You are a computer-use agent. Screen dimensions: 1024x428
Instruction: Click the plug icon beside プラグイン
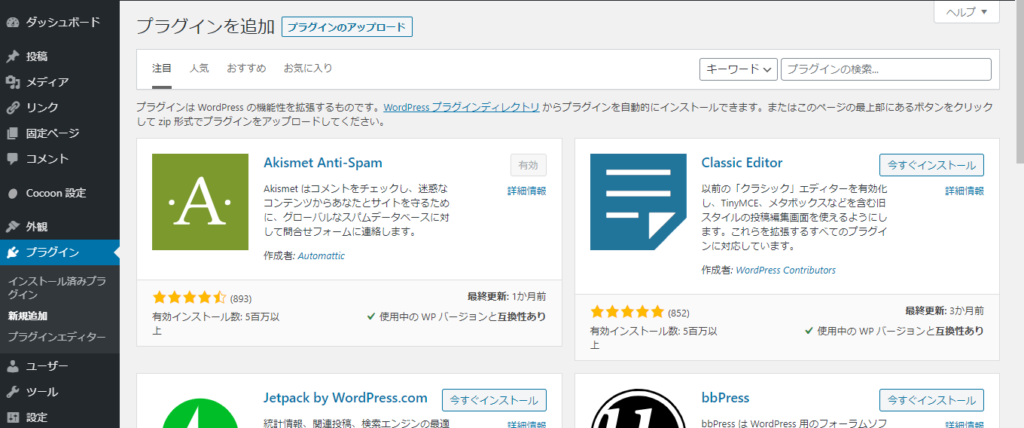pyautogui.click(x=12, y=253)
